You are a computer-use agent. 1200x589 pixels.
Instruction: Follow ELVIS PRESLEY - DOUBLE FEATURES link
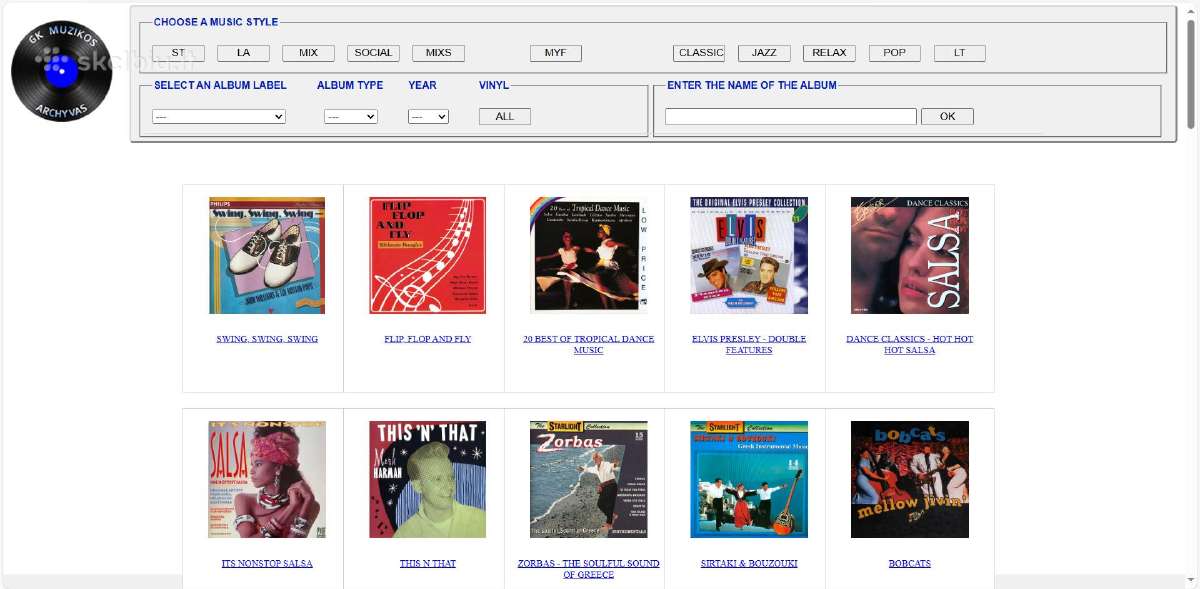click(x=749, y=344)
